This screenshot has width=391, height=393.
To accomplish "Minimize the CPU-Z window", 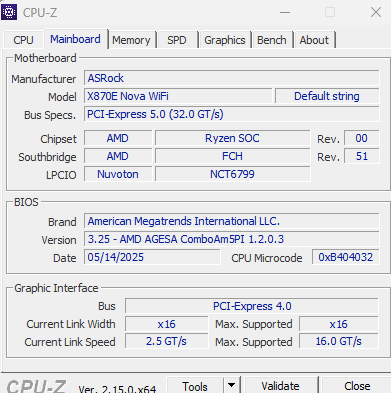I will [x=285, y=12].
